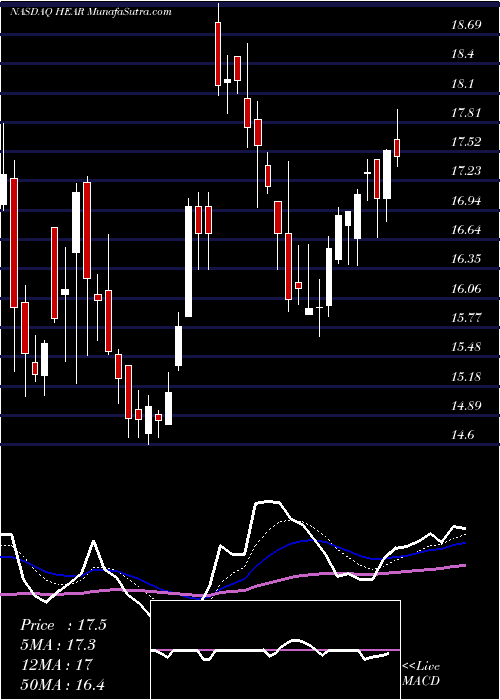Click the 16.06 price axis label

point(466,289)
